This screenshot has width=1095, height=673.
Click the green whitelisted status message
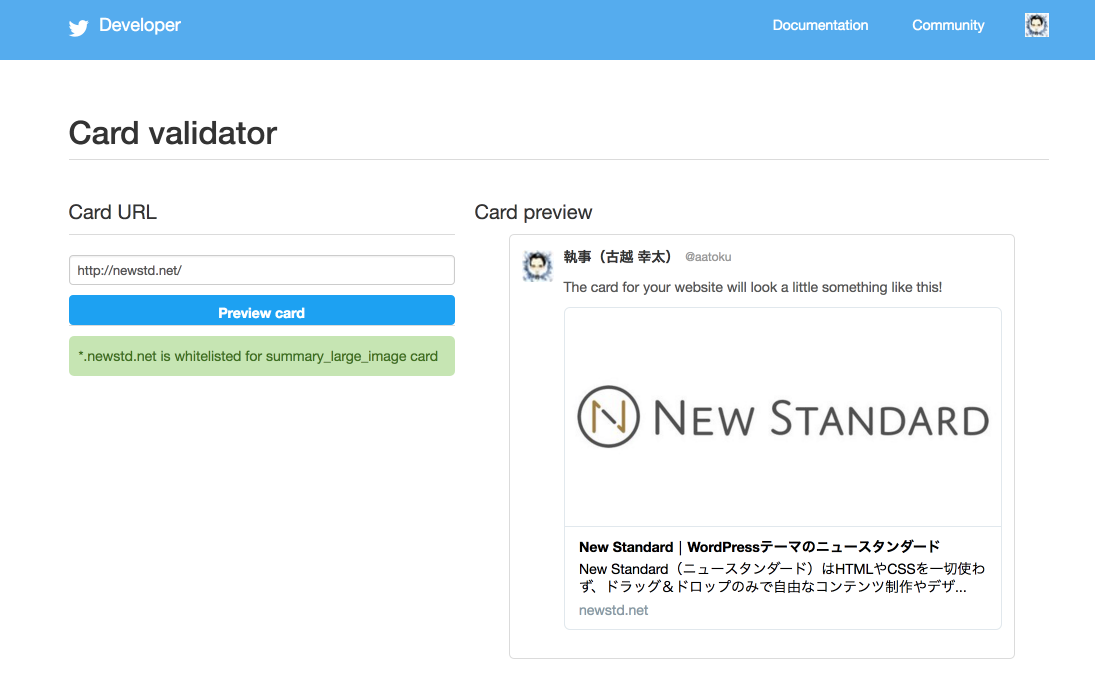(x=262, y=356)
